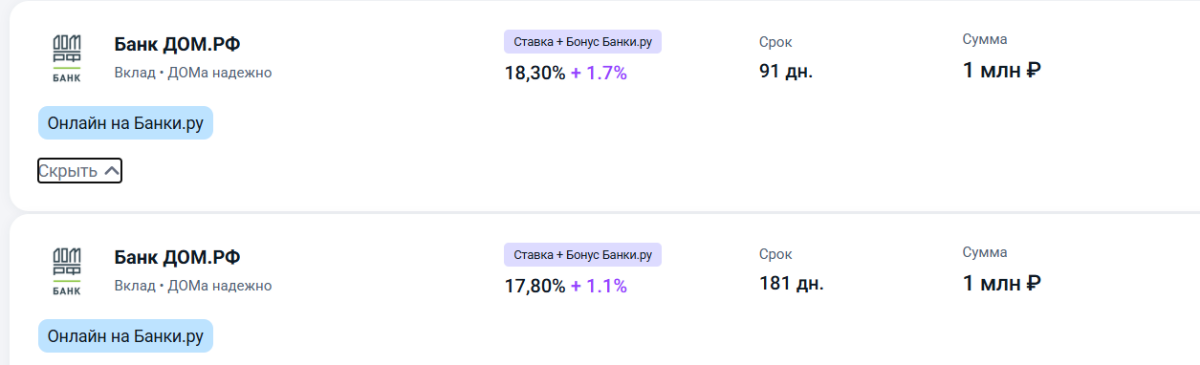The height and width of the screenshot is (365, 1200).
Task: Click the +1.7% bonus rate text
Action: click(599, 73)
